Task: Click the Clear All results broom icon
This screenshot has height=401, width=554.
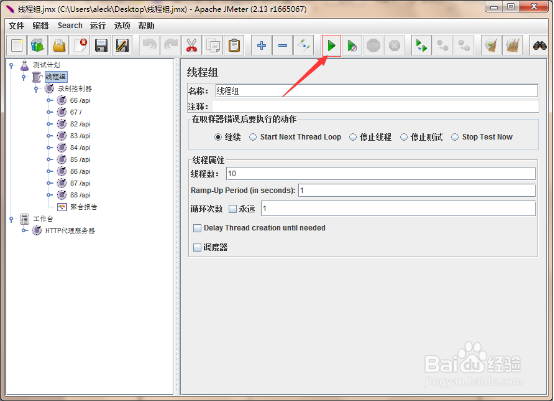Action: click(513, 46)
